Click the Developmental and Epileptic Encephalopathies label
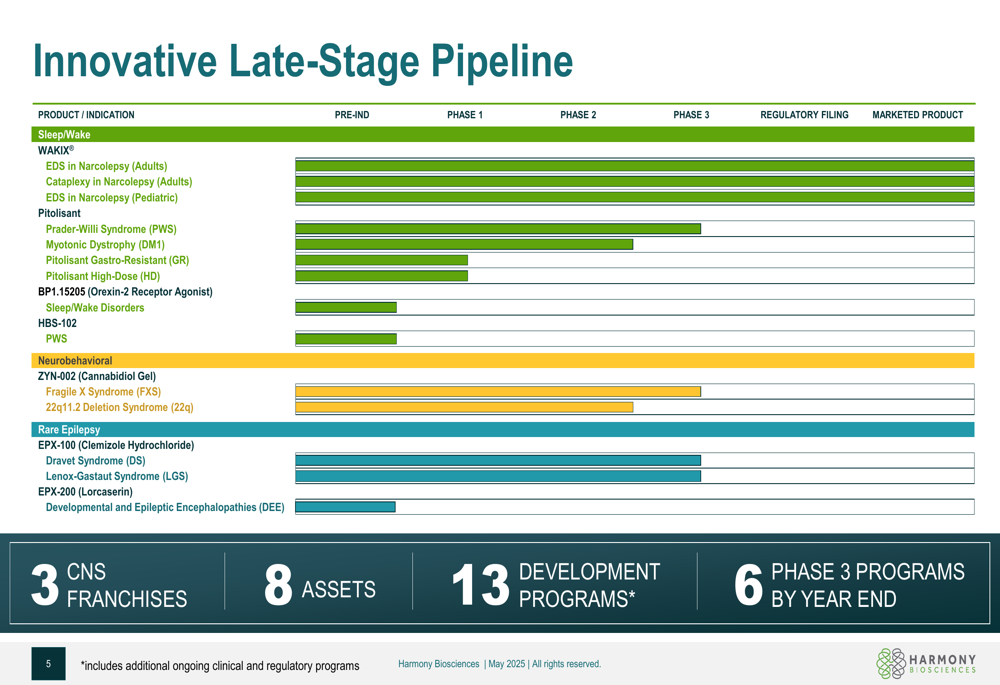Viewport: 1000px width, 685px height. point(165,507)
